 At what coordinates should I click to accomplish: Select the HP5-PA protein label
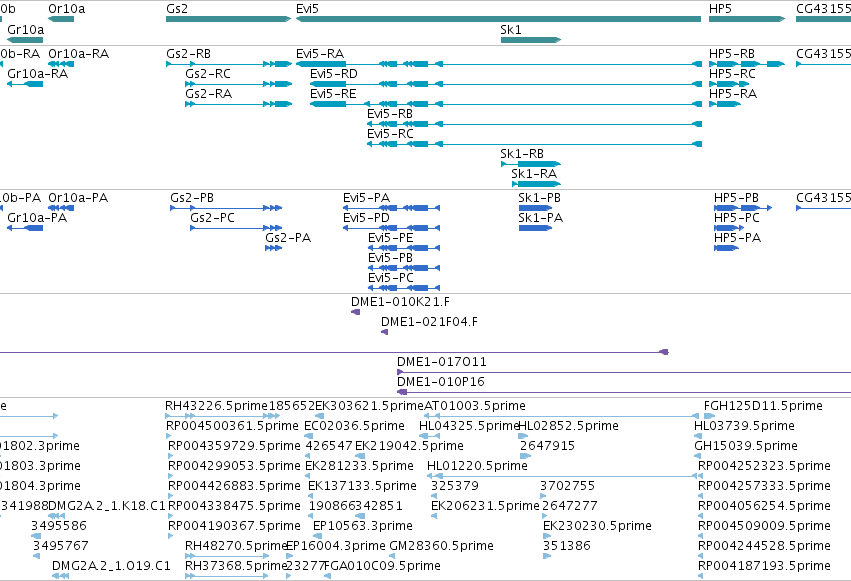[738, 238]
